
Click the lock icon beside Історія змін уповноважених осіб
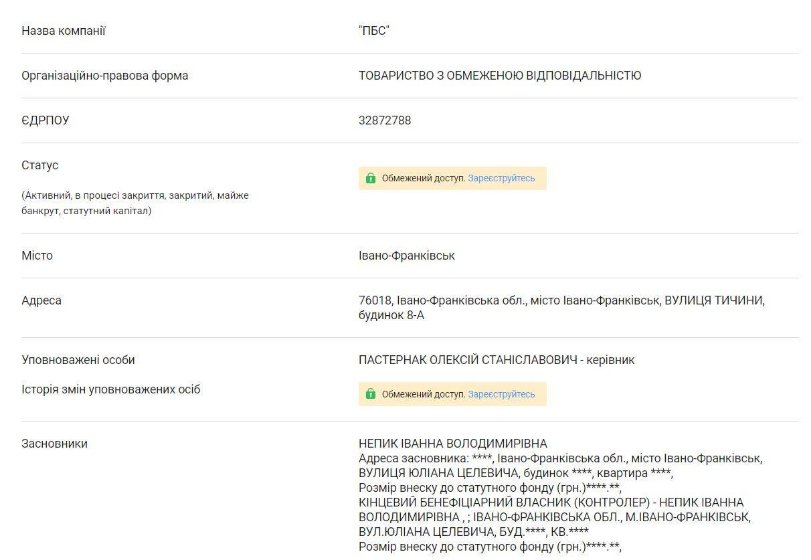[x=371, y=395]
